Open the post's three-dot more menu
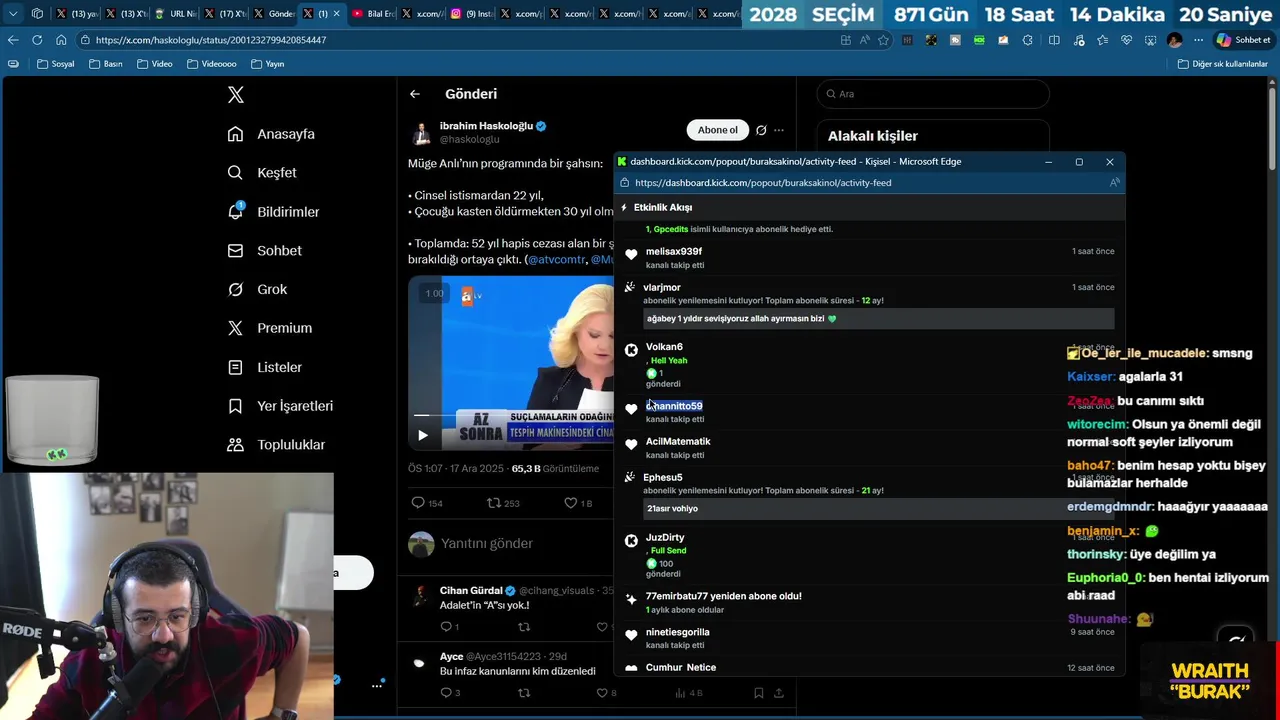 tap(779, 130)
